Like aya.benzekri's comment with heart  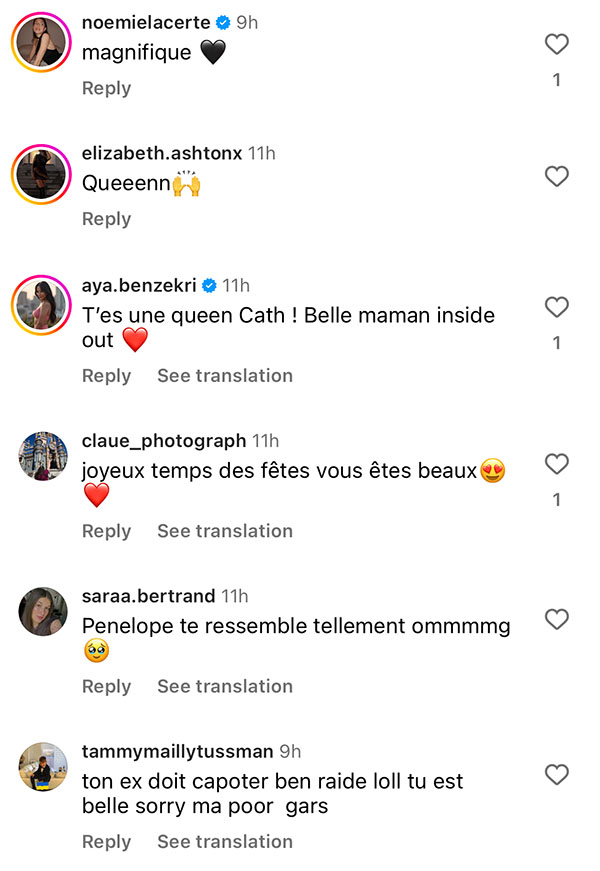(x=556, y=307)
